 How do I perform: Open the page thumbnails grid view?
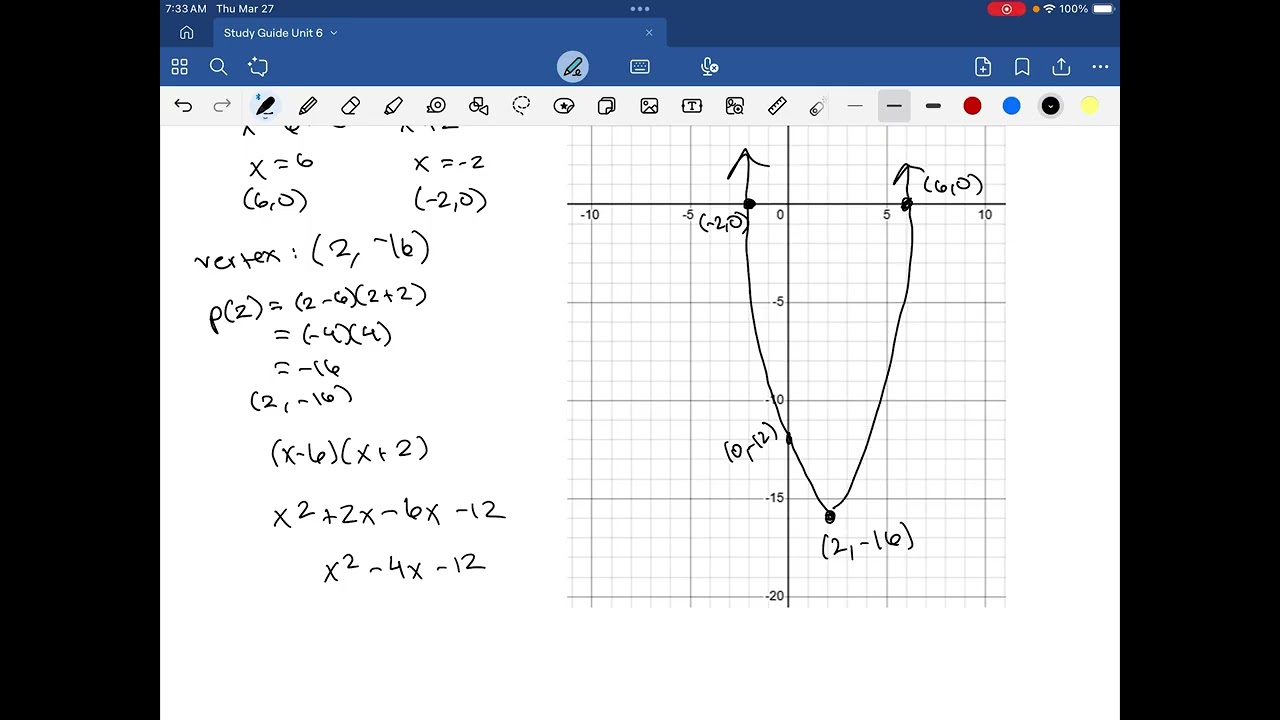coord(180,67)
